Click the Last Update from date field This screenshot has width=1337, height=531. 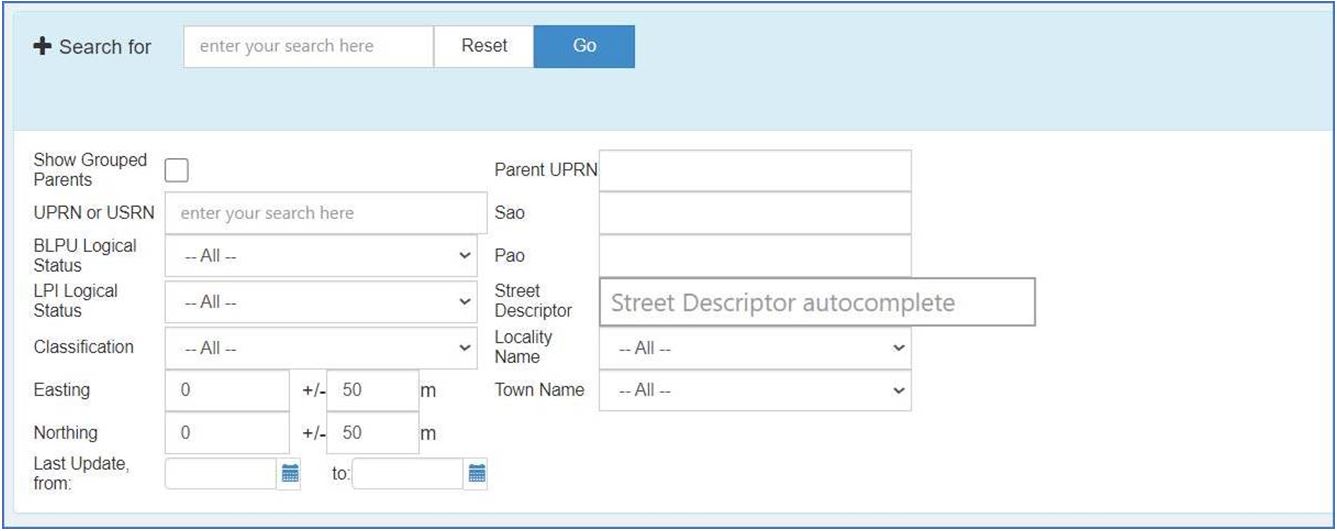pos(220,474)
